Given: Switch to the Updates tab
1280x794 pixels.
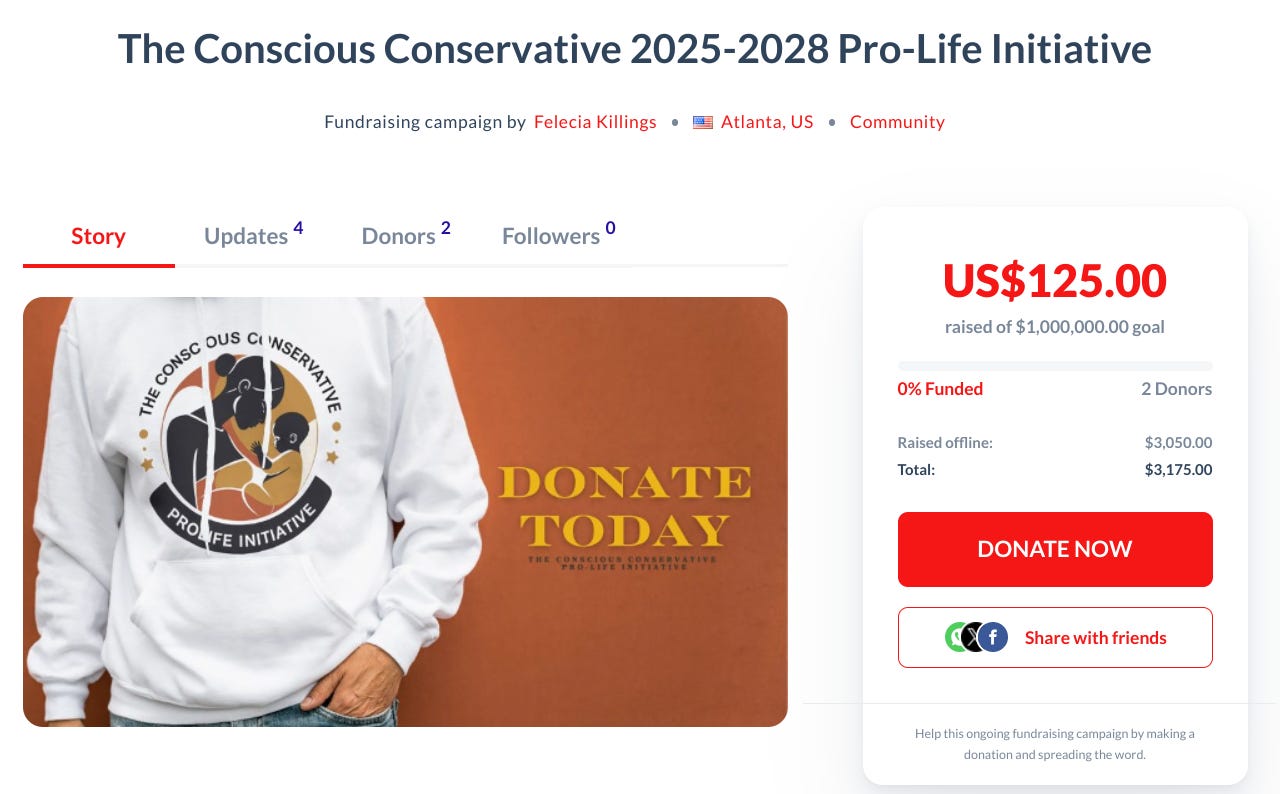Looking at the screenshot, I should (x=254, y=235).
